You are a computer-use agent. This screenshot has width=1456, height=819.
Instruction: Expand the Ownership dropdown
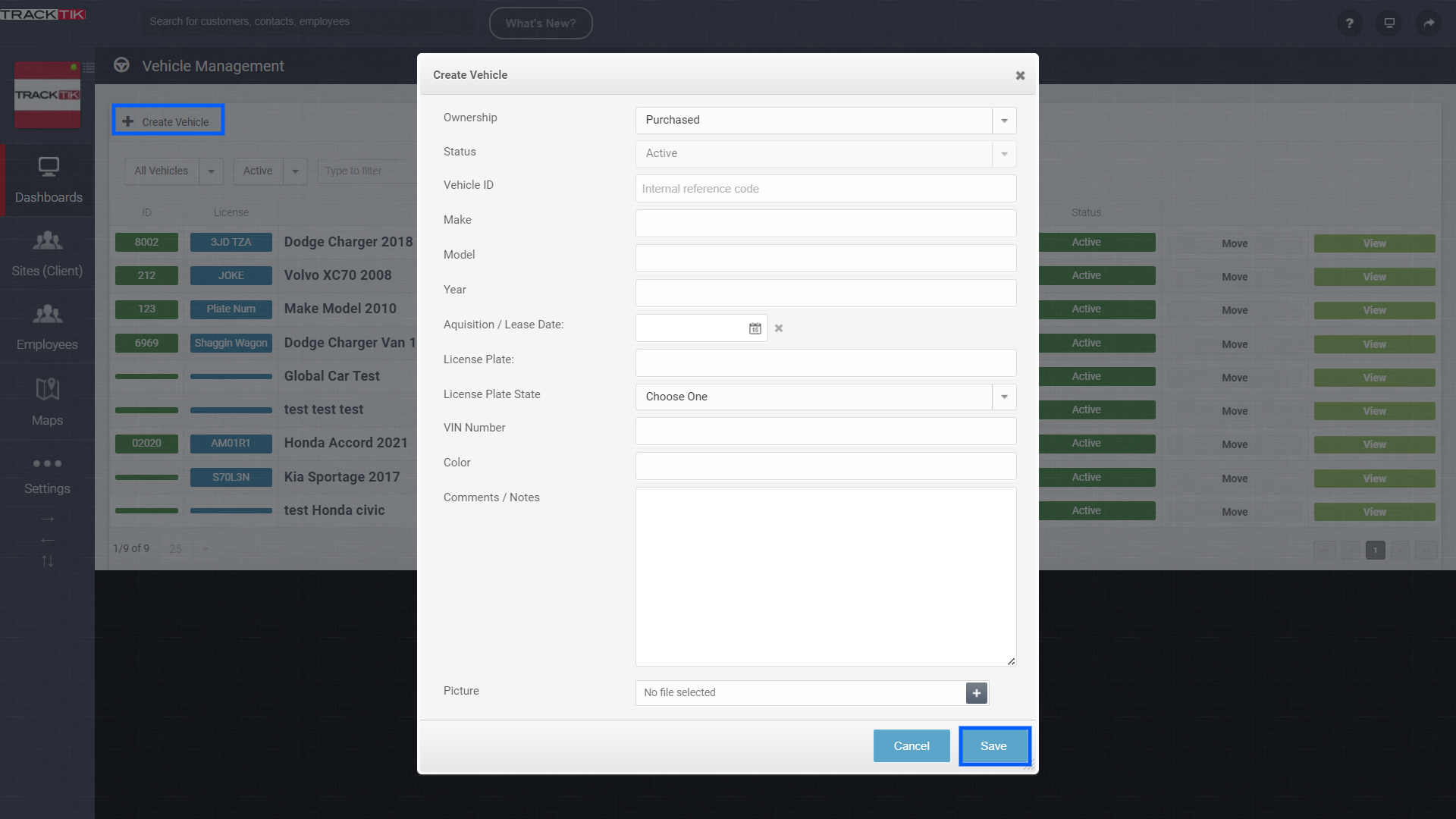(1004, 121)
